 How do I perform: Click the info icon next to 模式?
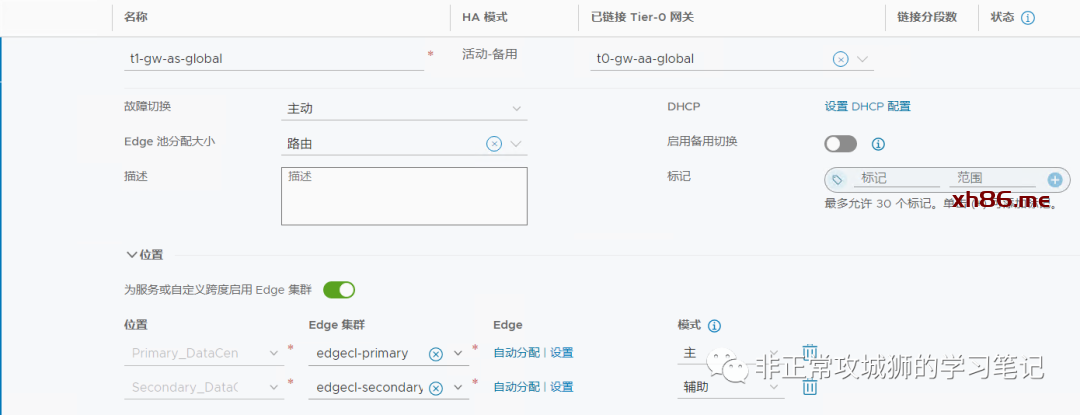click(714, 326)
